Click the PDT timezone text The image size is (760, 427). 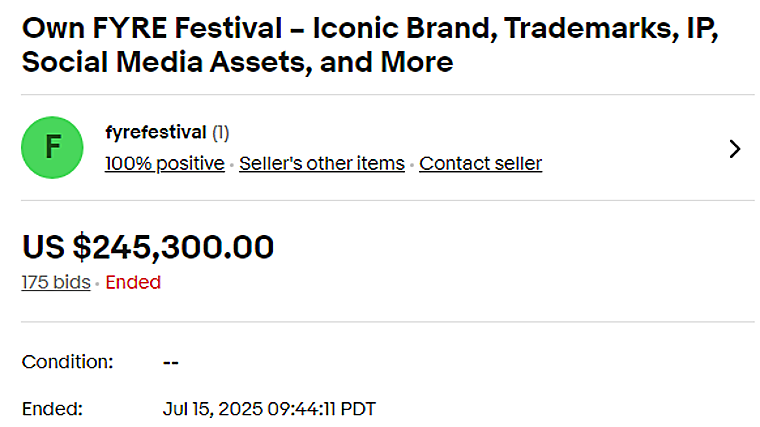tap(357, 408)
